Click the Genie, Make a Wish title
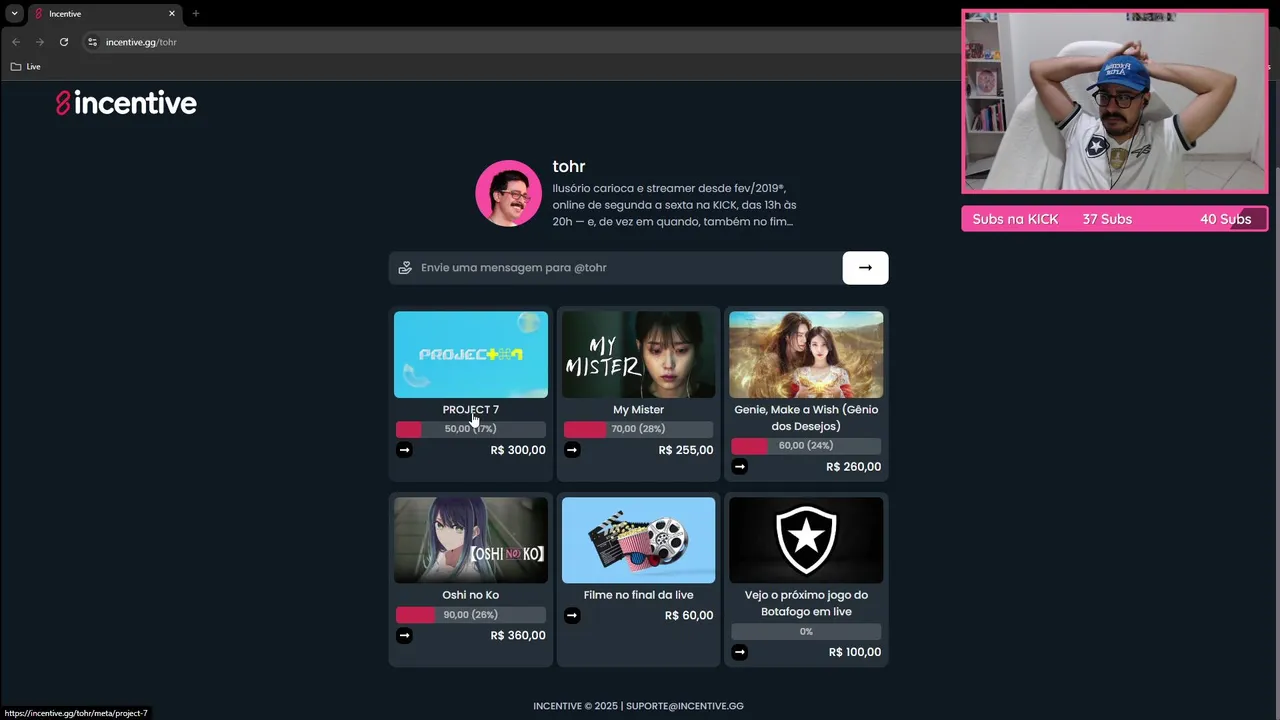The height and width of the screenshot is (720, 1280). click(x=806, y=418)
